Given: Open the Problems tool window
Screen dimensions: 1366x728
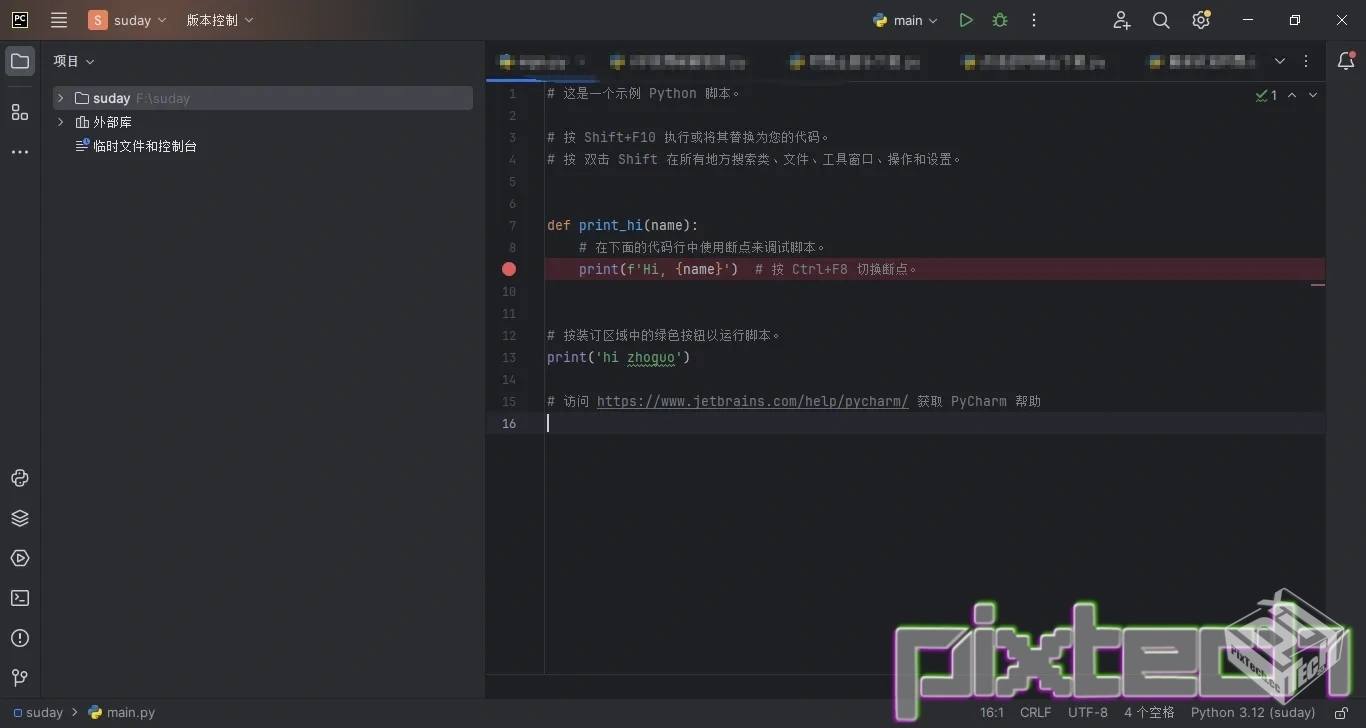Looking at the screenshot, I should [20, 638].
